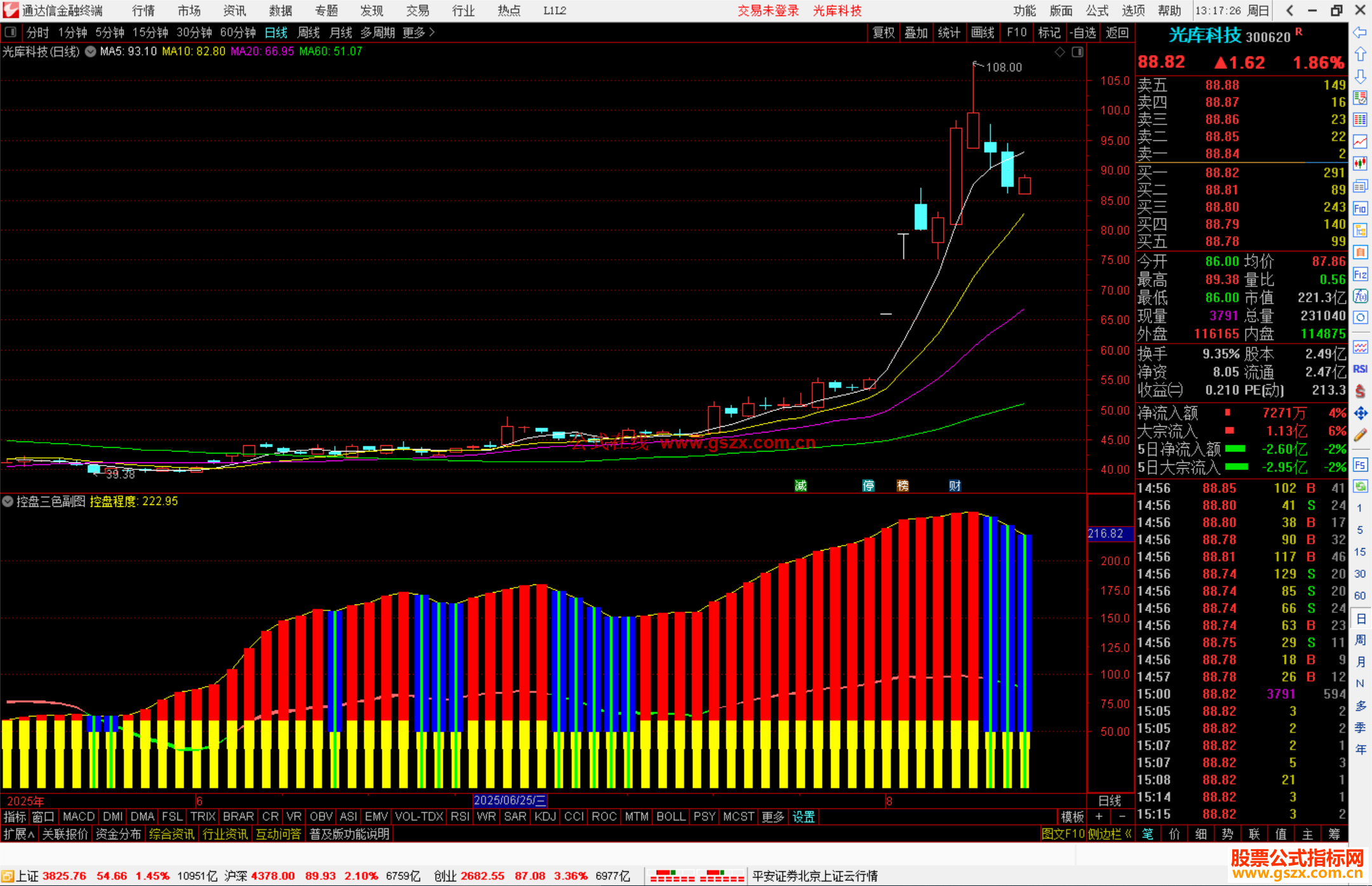The image size is (1372, 886).
Task: Click the RSI indicator sidebar icon
Action: click(1360, 369)
